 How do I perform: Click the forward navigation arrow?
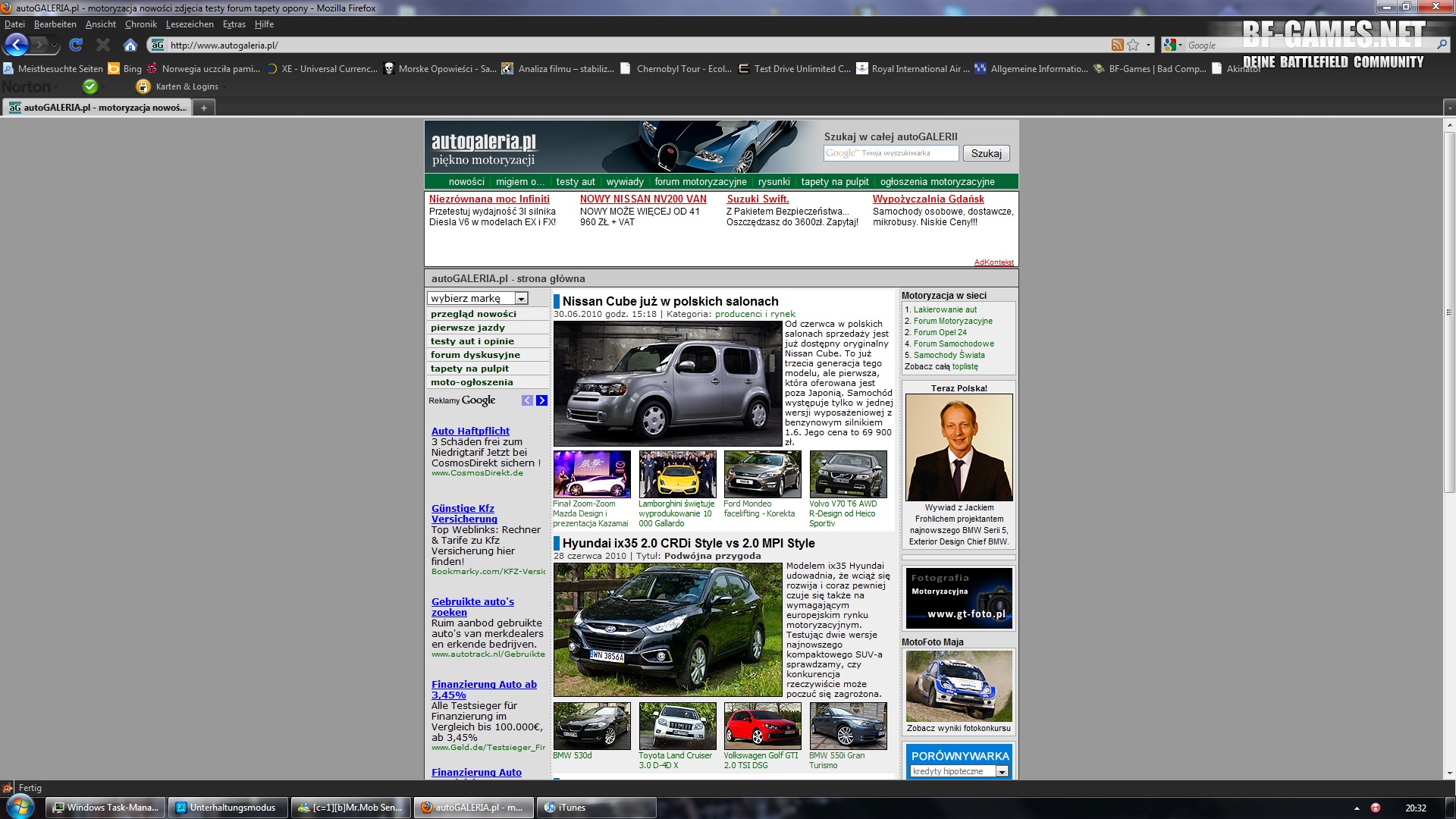point(39,45)
